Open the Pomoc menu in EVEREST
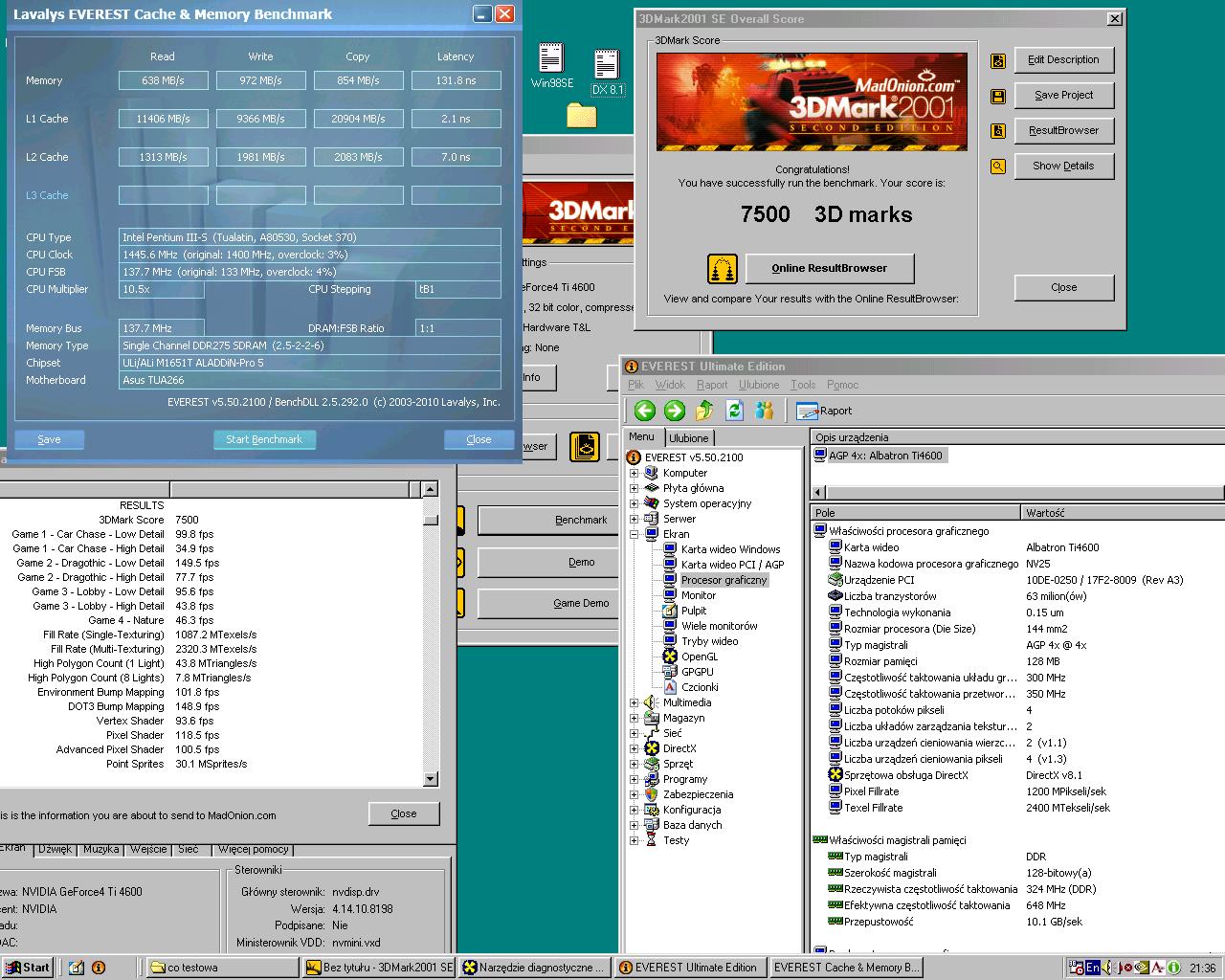This screenshot has height=980, width=1225. click(x=842, y=385)
